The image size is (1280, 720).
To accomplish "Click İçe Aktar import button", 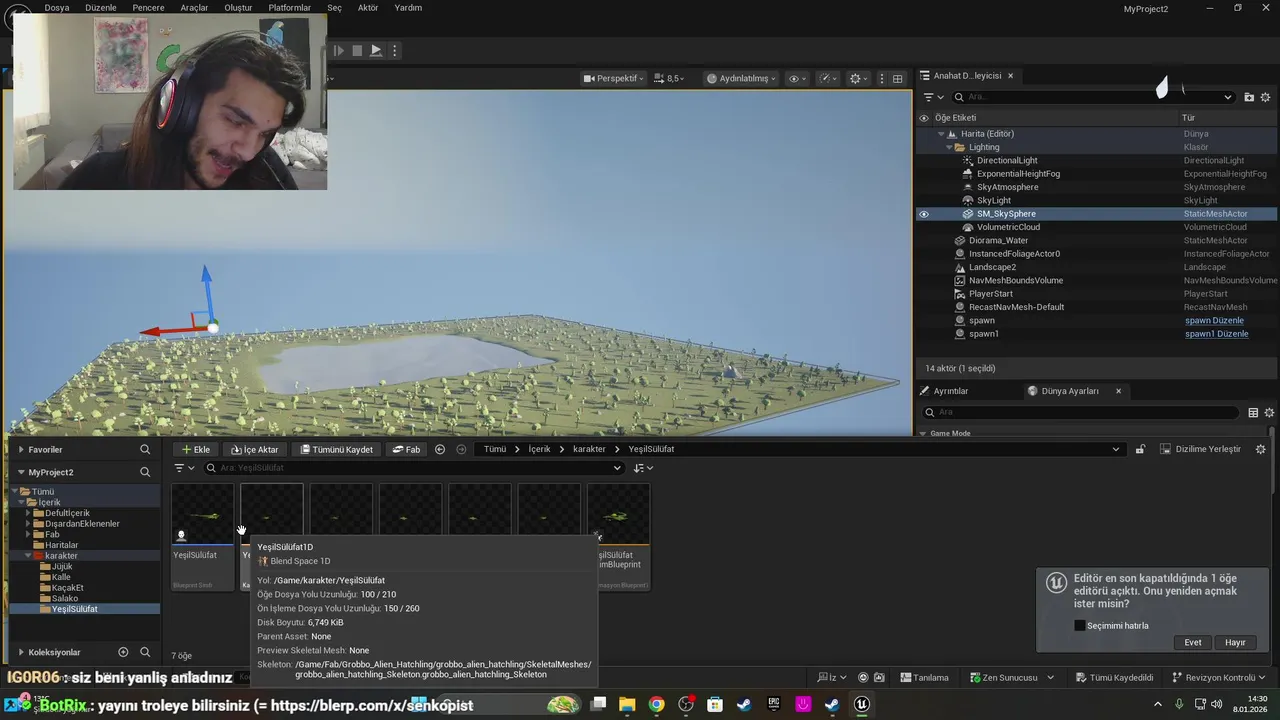I will (254, 449).
